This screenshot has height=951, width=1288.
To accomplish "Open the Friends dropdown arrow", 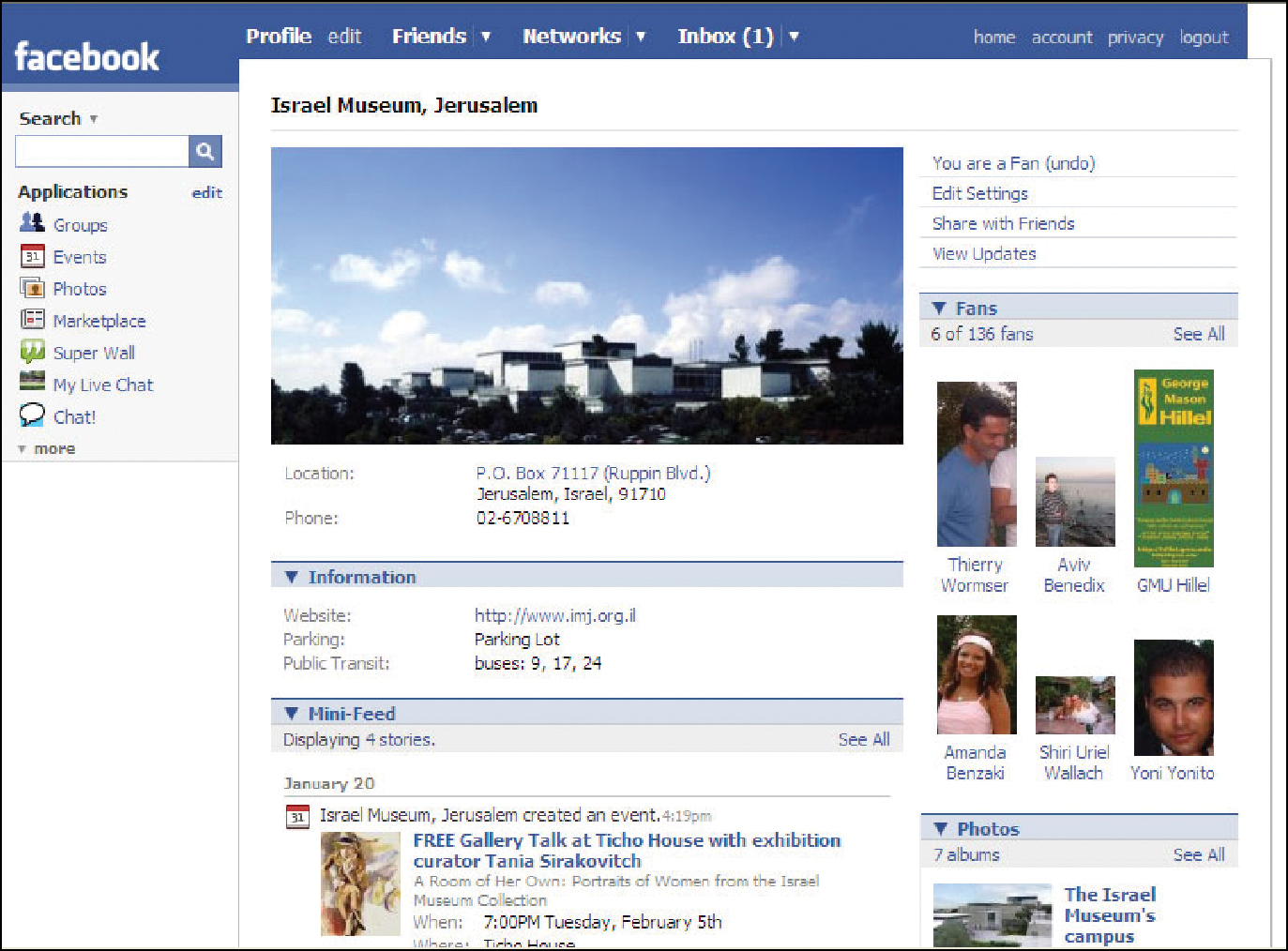I will pyautogui.click(x=486, y=37).
